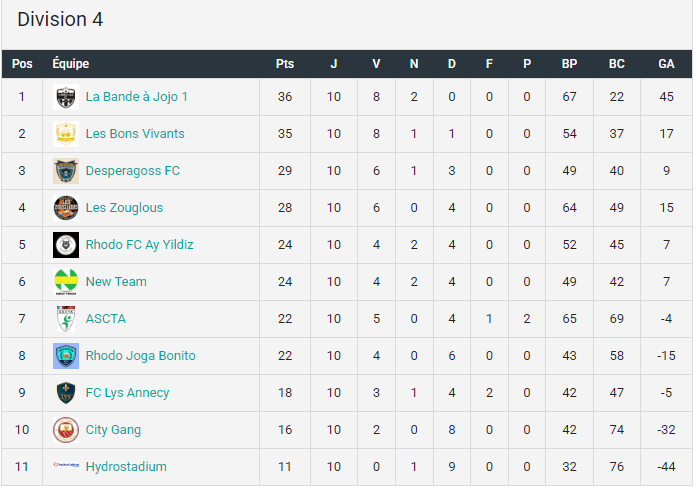This screenshot has height=487, width=698.
Task: Open the Hydrostadium team link
Action: (x=126, y=466)
